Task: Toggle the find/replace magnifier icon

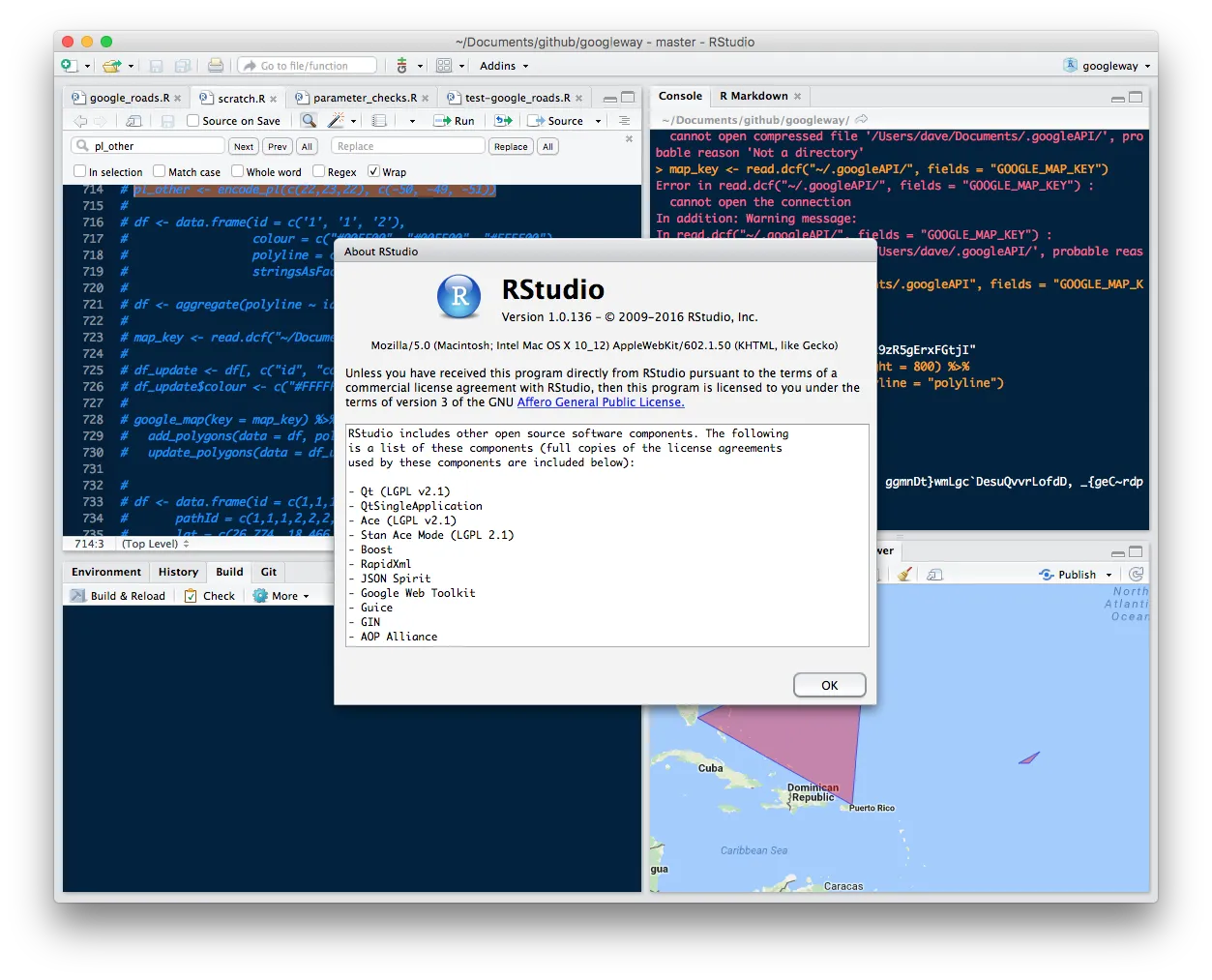Action: coord(309,121)
